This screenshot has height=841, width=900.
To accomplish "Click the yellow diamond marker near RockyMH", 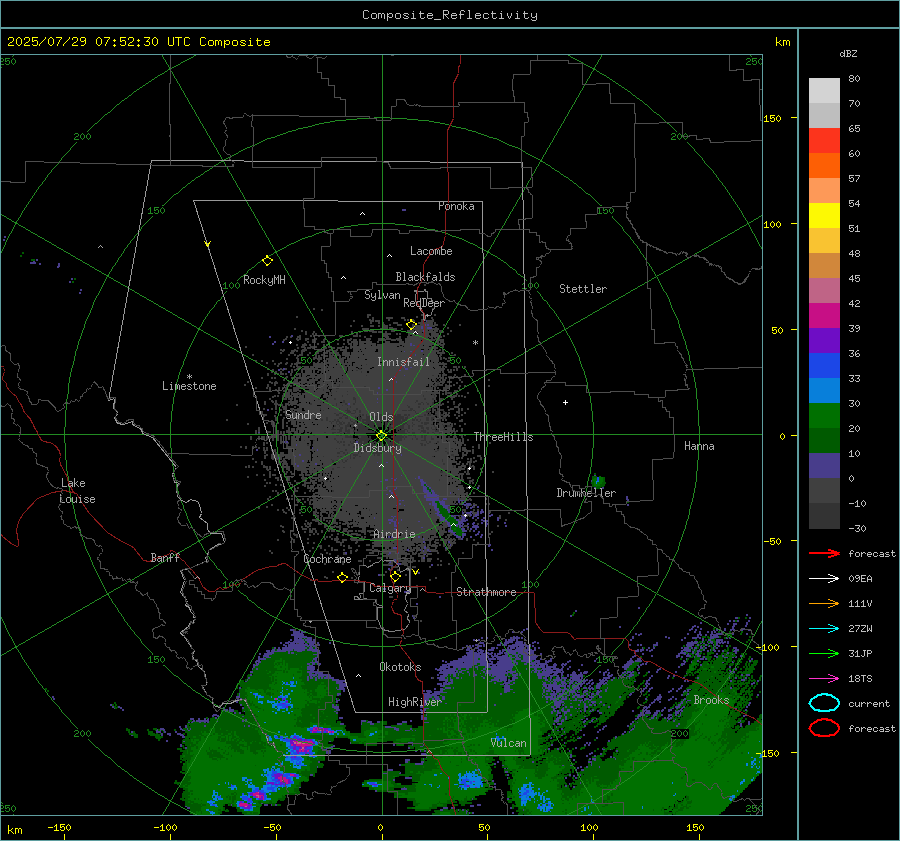I will (267, 261).
